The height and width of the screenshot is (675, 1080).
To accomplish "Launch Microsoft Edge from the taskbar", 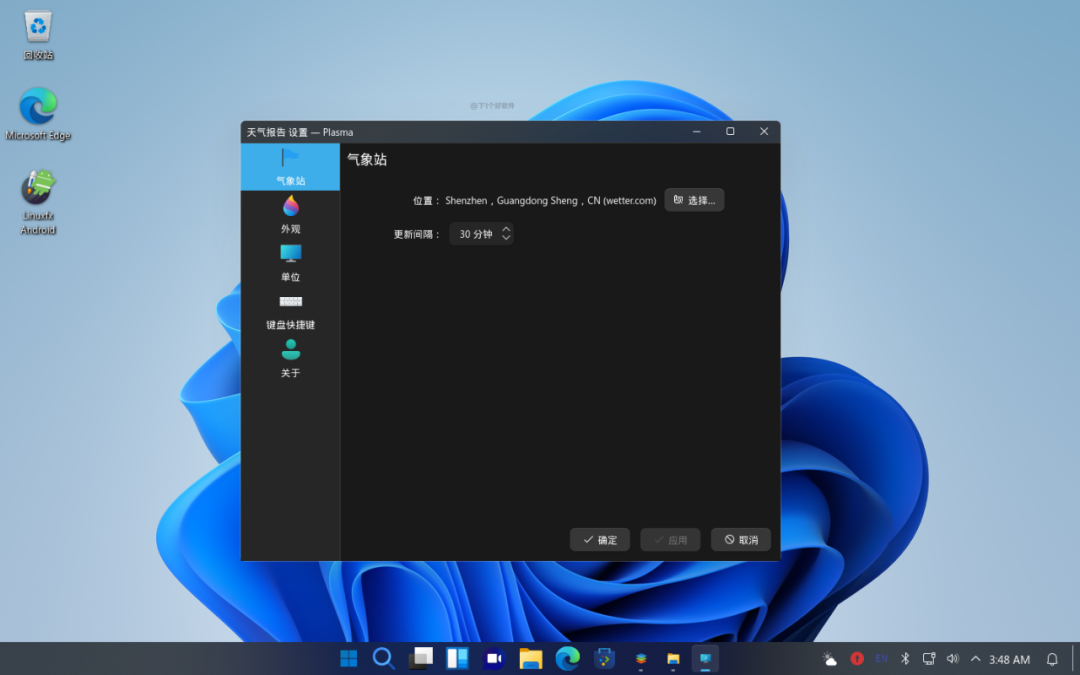I will point(567,658).
